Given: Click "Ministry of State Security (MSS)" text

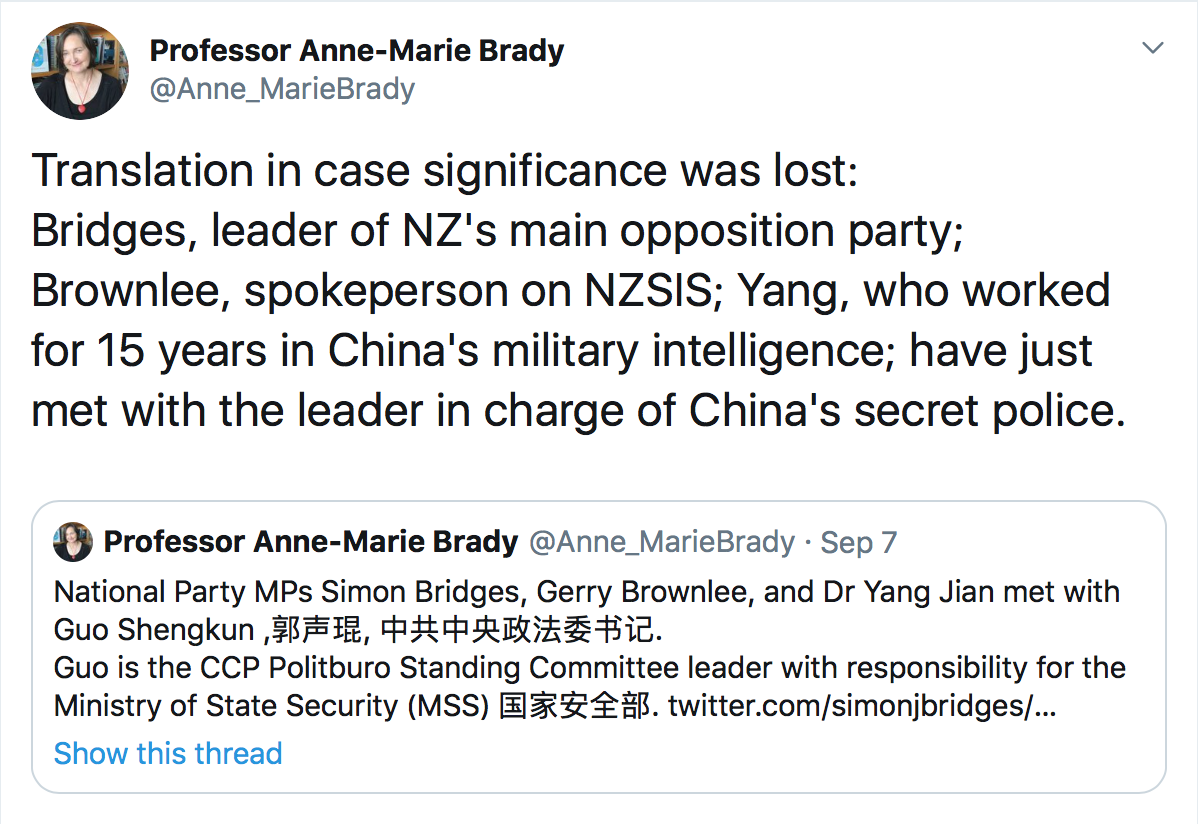Looking at the screenshot, I should (x=270, y=705).
